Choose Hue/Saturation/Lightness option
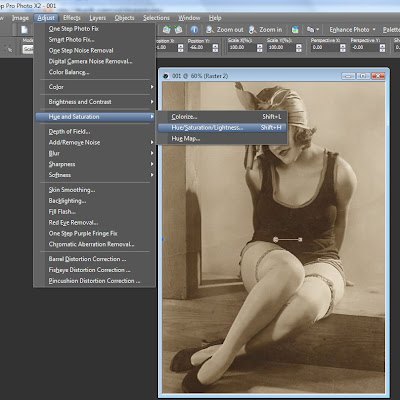 (222, 128)
